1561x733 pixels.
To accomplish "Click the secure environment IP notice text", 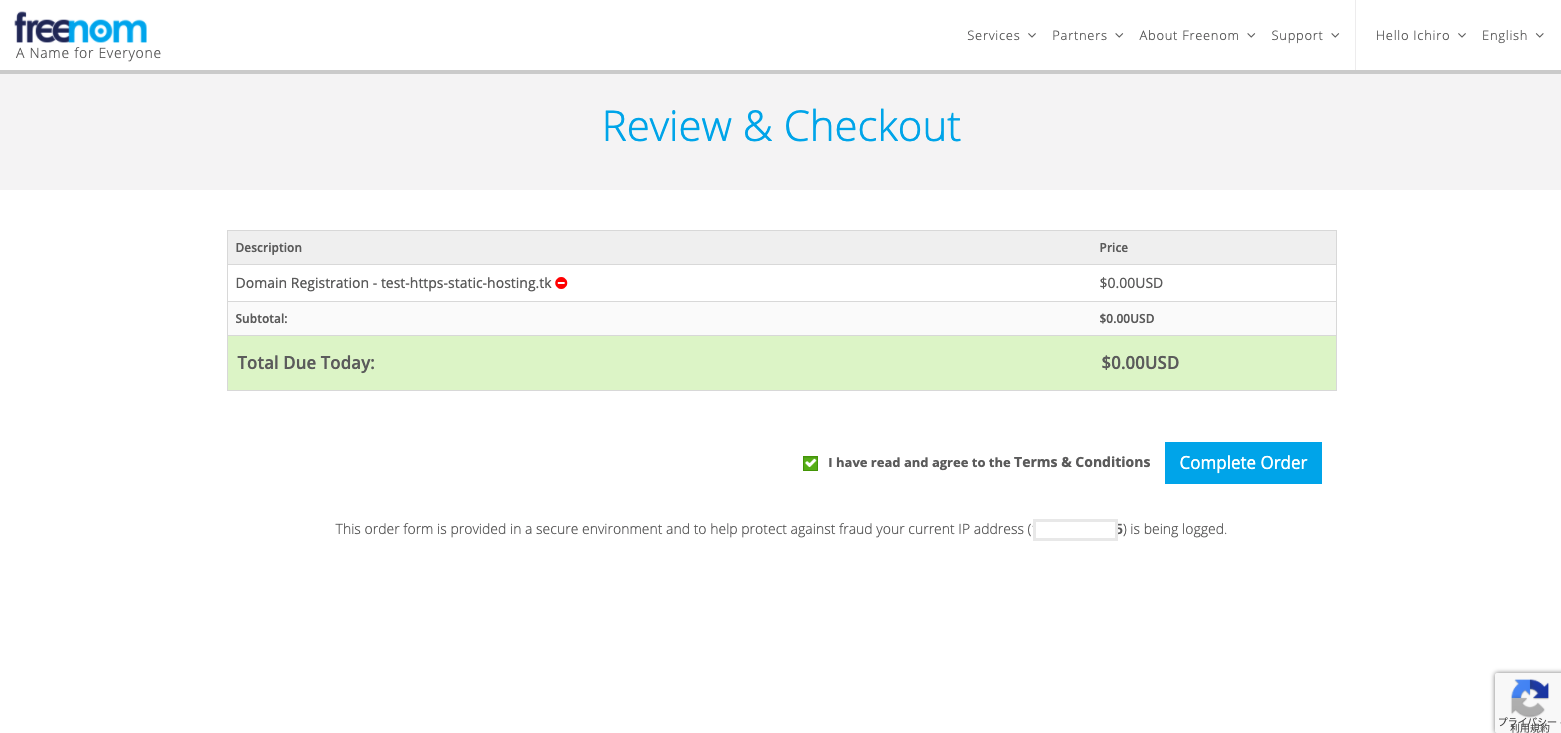I will pos(781,529).
